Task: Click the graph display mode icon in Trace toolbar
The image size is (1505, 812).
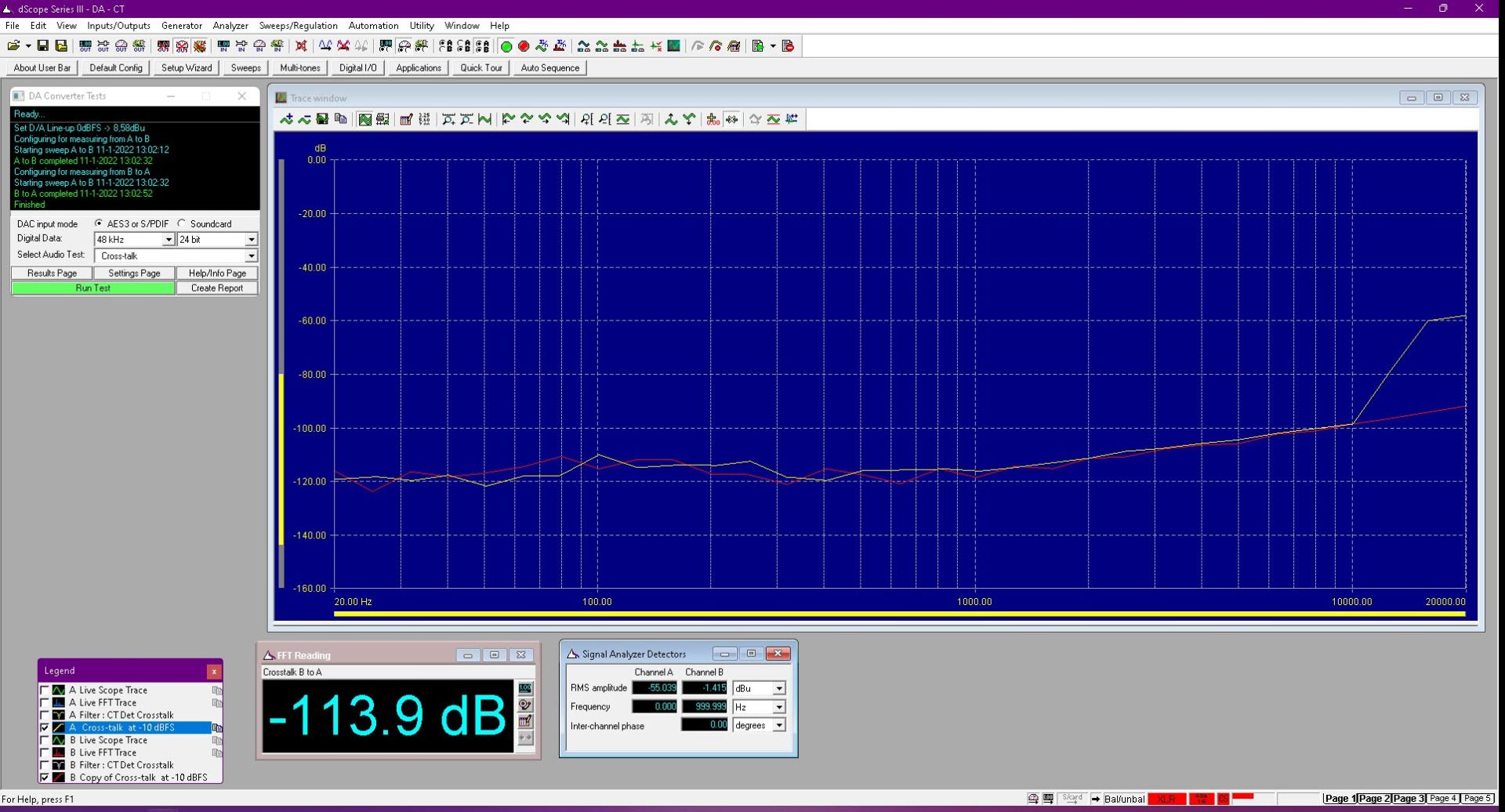Action: point(364,119)
